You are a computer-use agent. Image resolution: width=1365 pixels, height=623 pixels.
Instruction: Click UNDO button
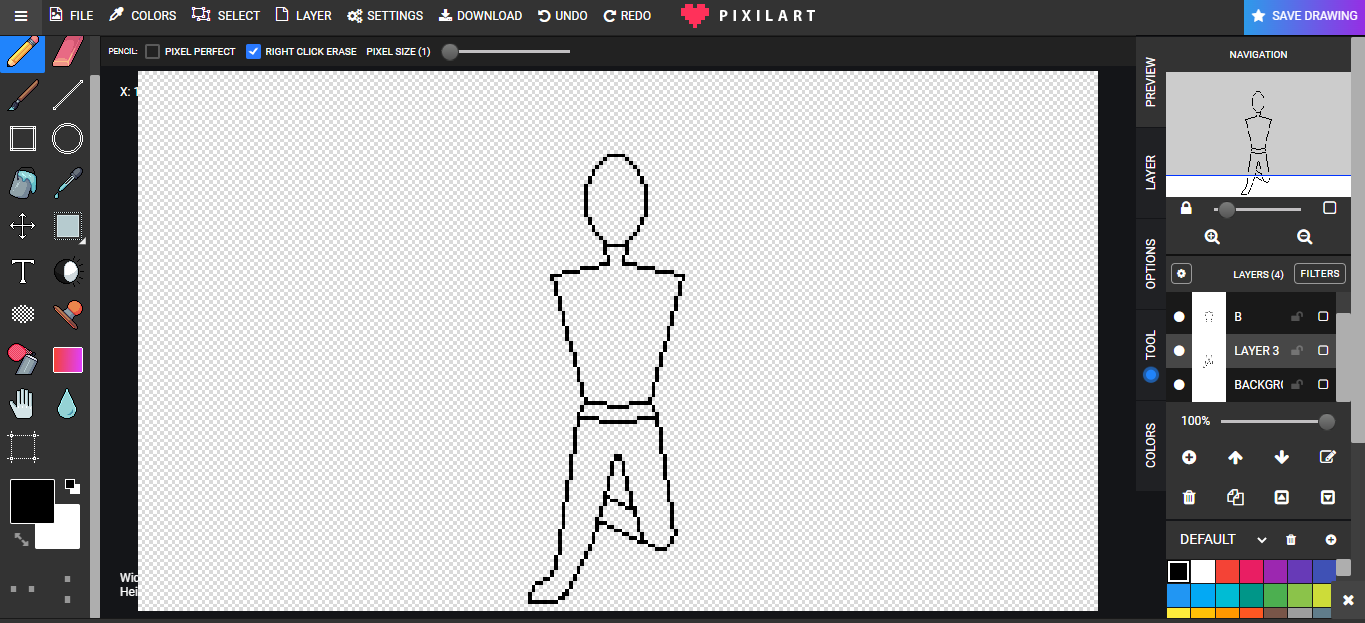pyautogui.click(x=563, y=16)
